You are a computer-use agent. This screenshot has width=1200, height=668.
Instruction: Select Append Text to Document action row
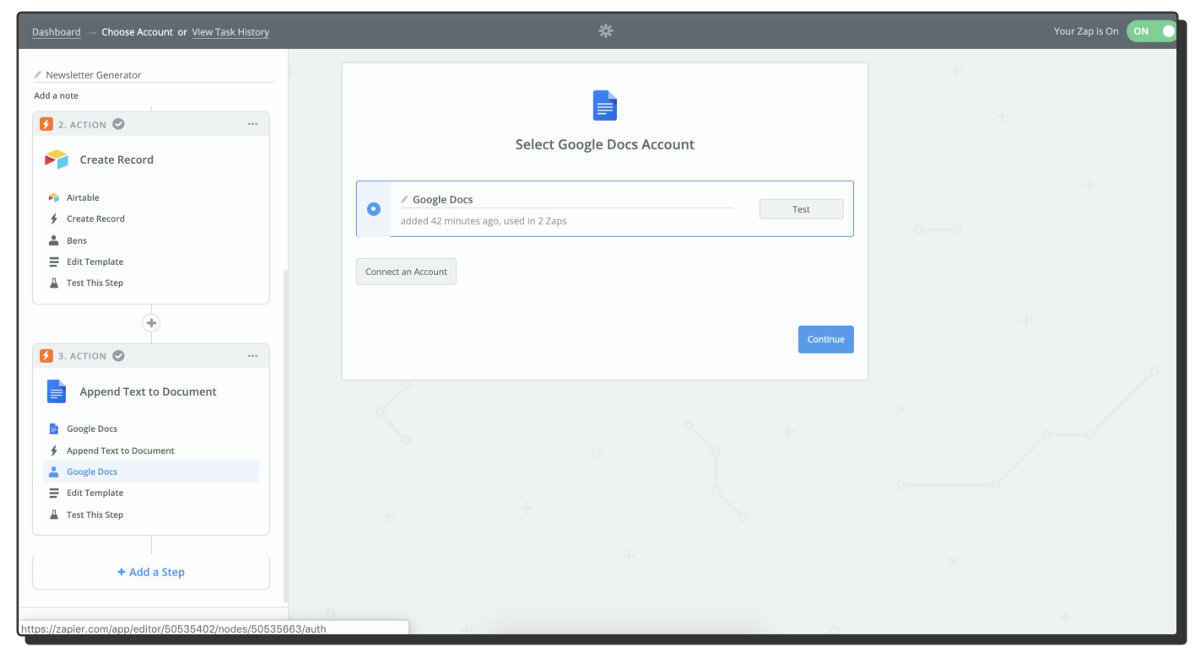pyautogui.click(x=151, y=451)
